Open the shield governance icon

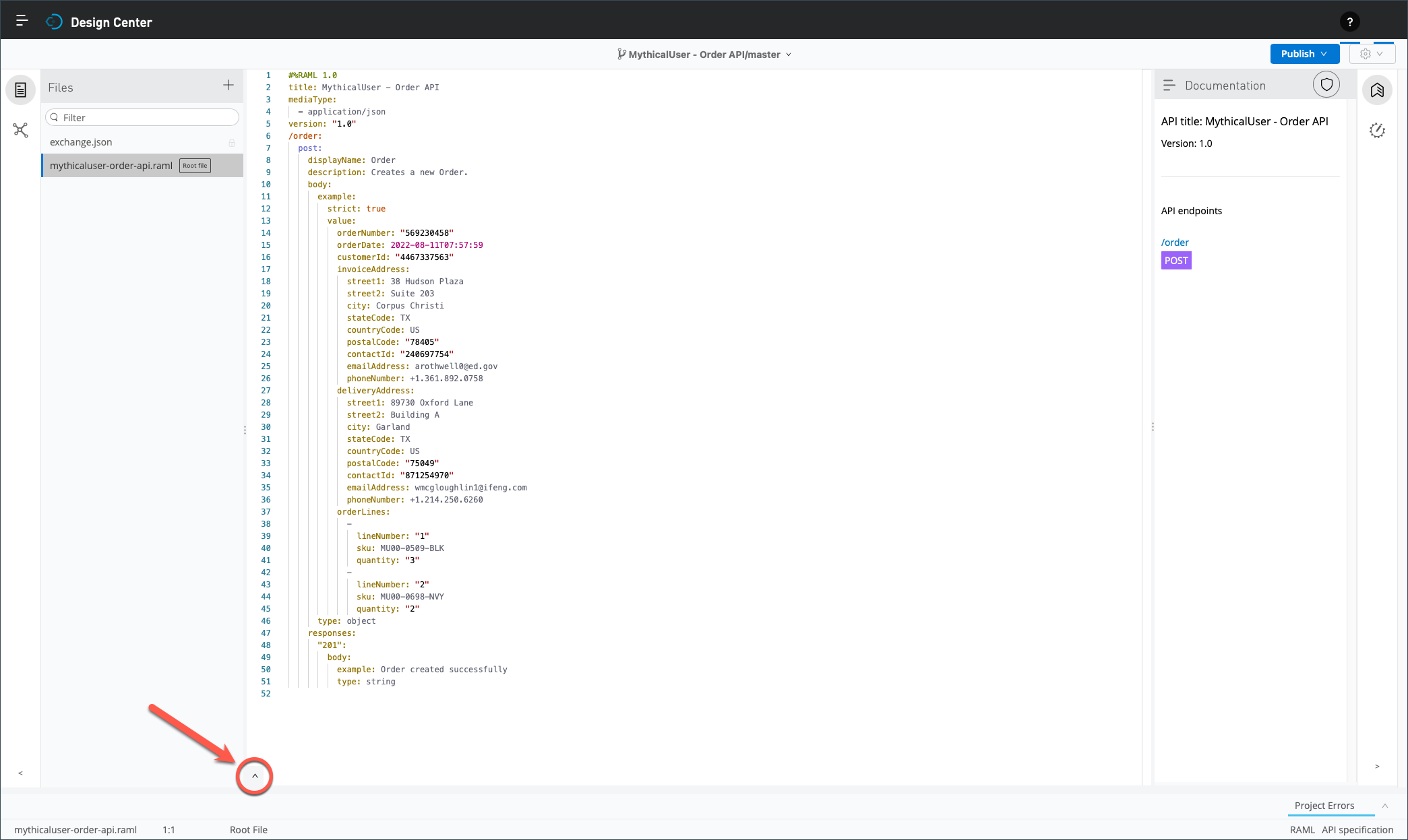coord(1326,85)
